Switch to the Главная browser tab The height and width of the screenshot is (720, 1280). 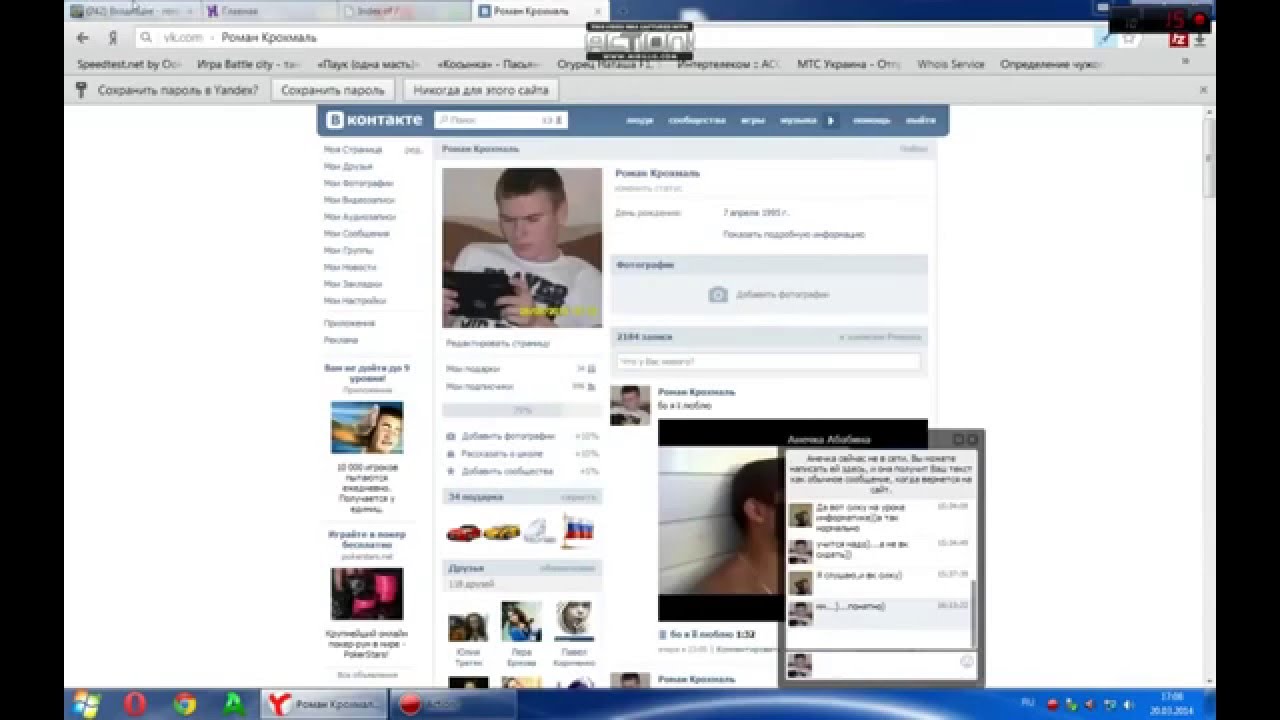[x=267, y=11]
